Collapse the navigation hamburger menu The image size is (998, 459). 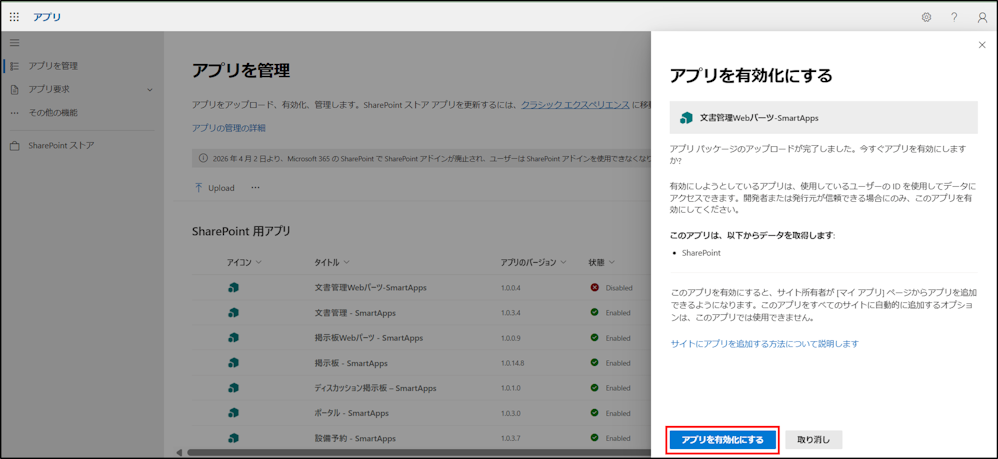(15, 43)
